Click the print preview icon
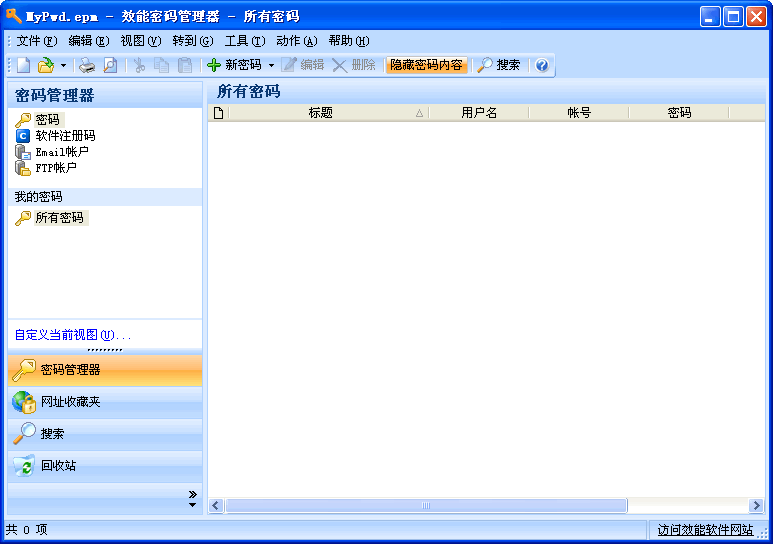The height and width of the screenshot is (544, 773). 110,65
